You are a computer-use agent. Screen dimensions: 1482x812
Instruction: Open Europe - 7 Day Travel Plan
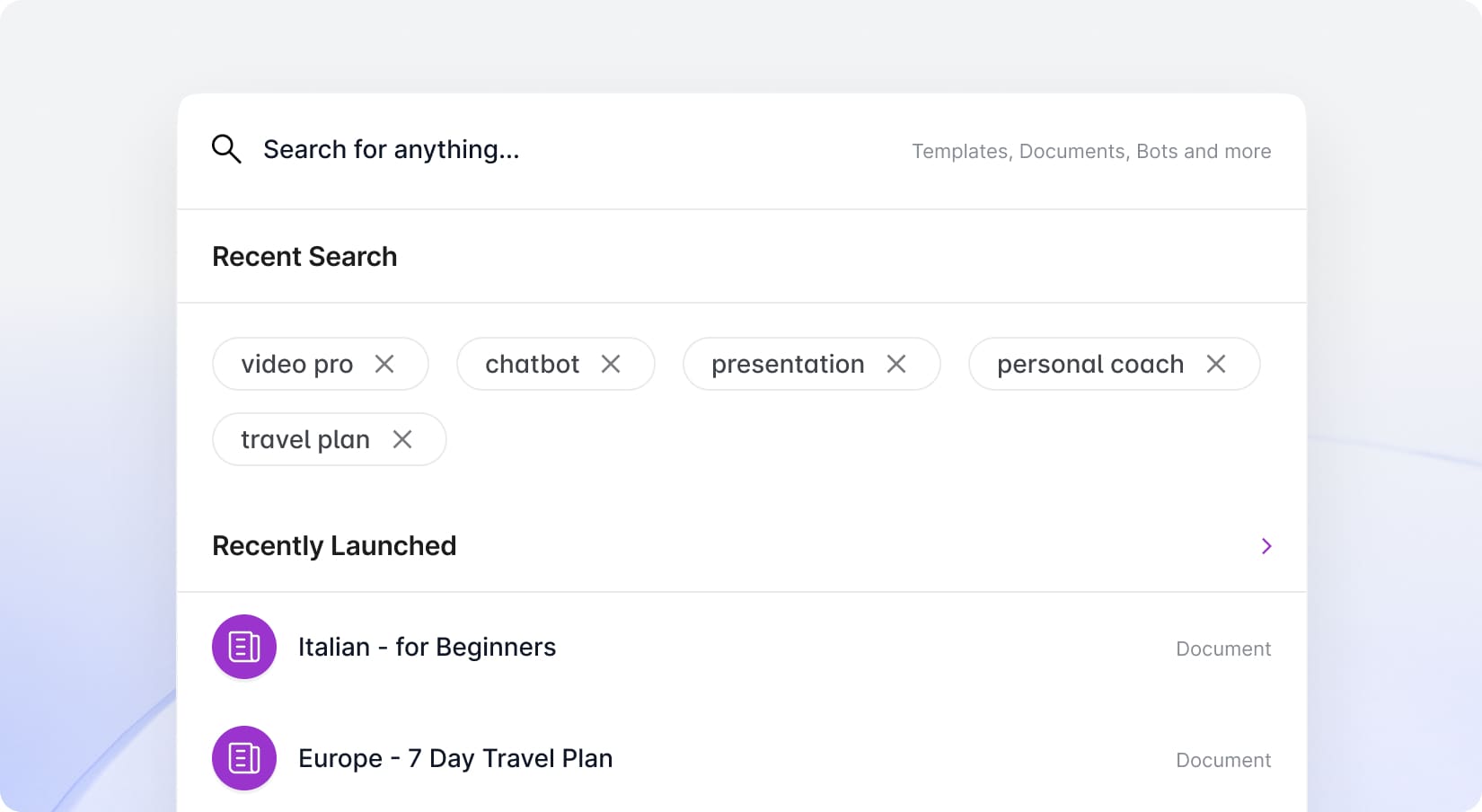point(454,758)
